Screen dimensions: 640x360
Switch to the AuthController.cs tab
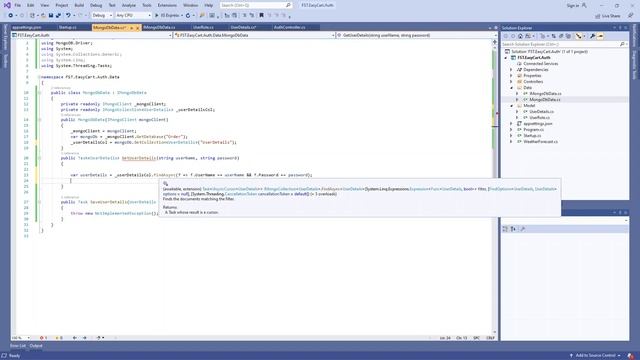(290, 27)
